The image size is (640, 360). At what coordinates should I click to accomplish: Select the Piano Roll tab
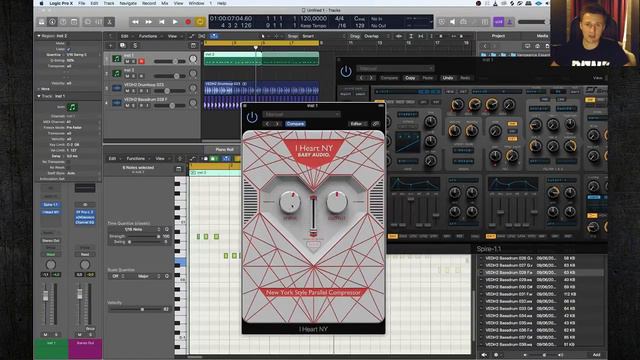click(224, 150)
